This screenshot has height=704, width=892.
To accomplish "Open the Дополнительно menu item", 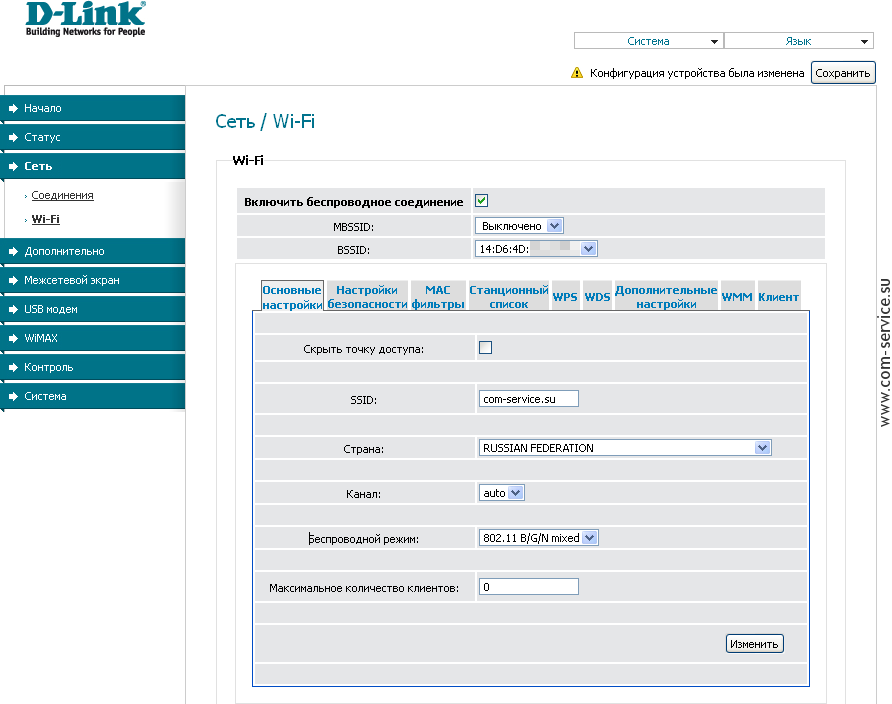I will click(x=93, y=251).
